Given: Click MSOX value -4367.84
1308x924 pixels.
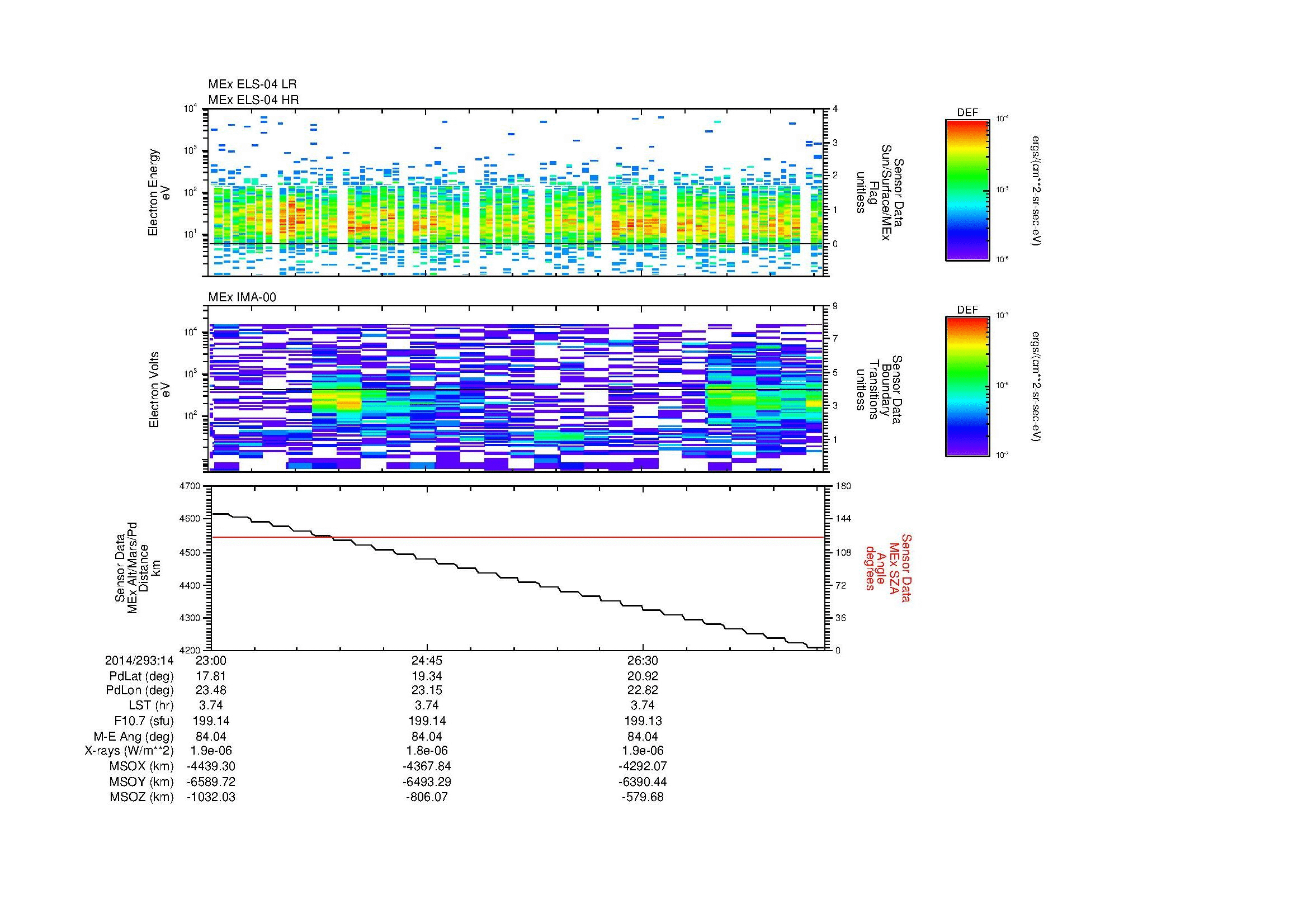Looking at the screenshot, I should 427,766.
